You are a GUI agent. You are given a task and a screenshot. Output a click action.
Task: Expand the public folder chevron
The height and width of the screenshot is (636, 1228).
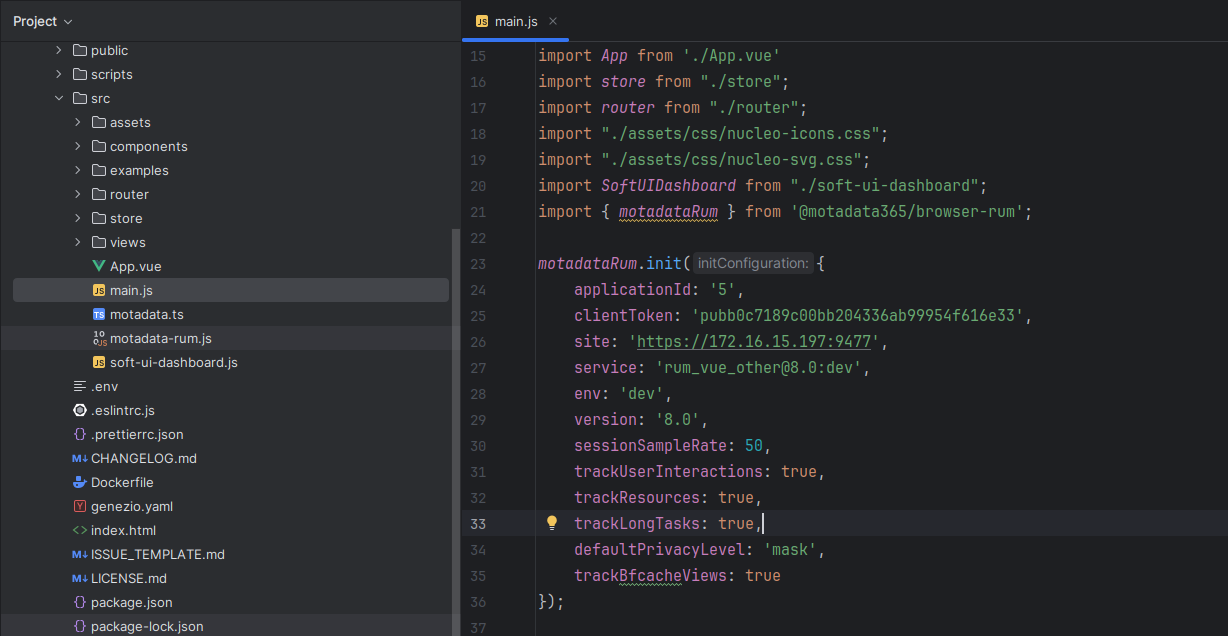[59, 50]
